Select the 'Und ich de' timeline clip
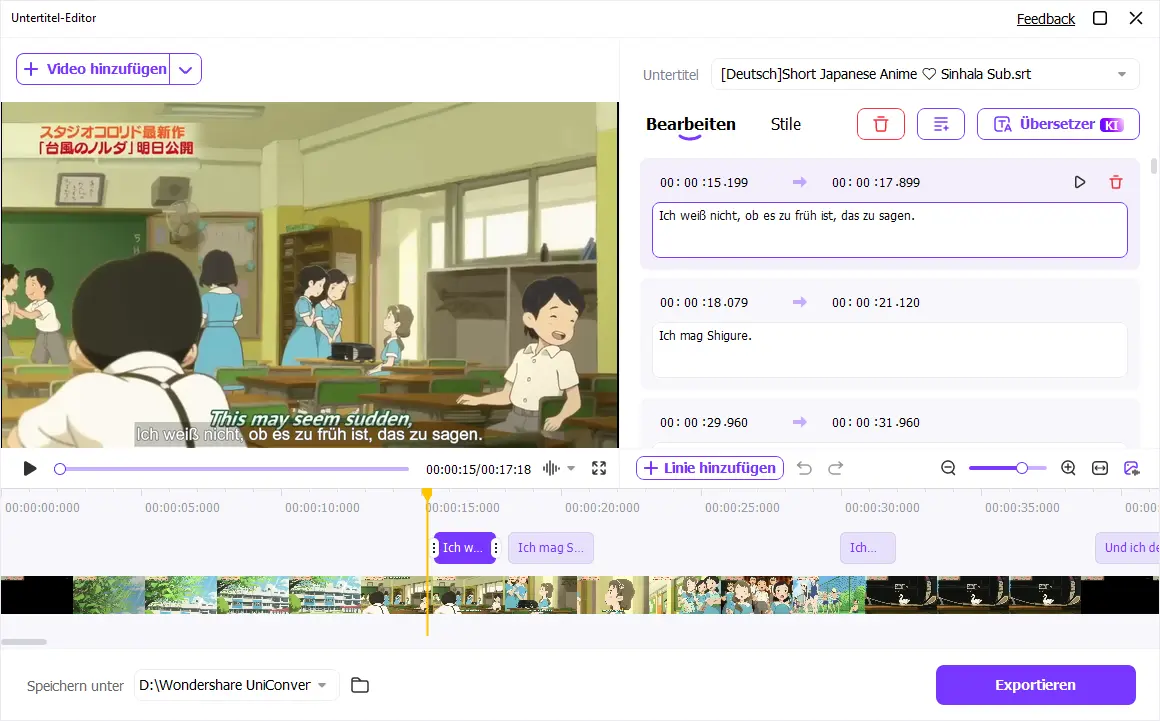The image size is (1160, 721). (x=1127, y=548)
